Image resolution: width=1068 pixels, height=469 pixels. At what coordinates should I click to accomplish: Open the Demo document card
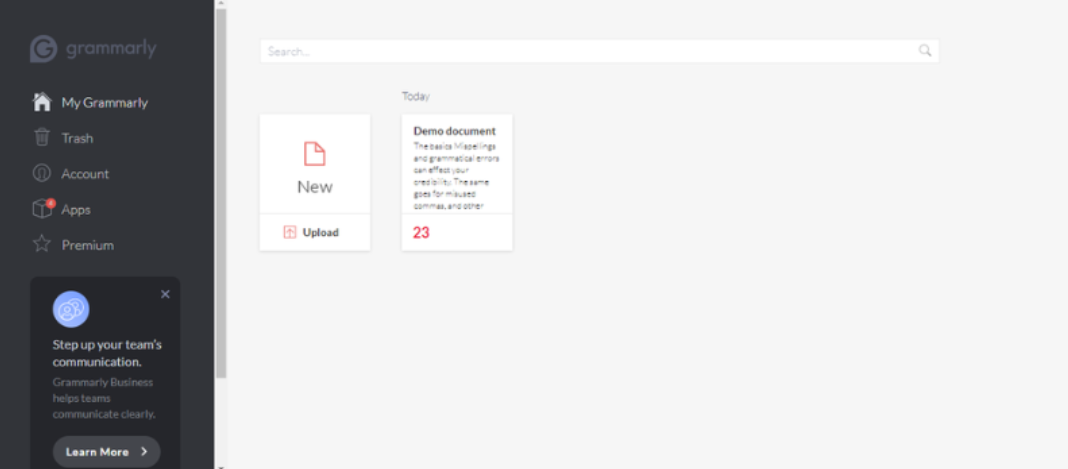coord(457,182)
